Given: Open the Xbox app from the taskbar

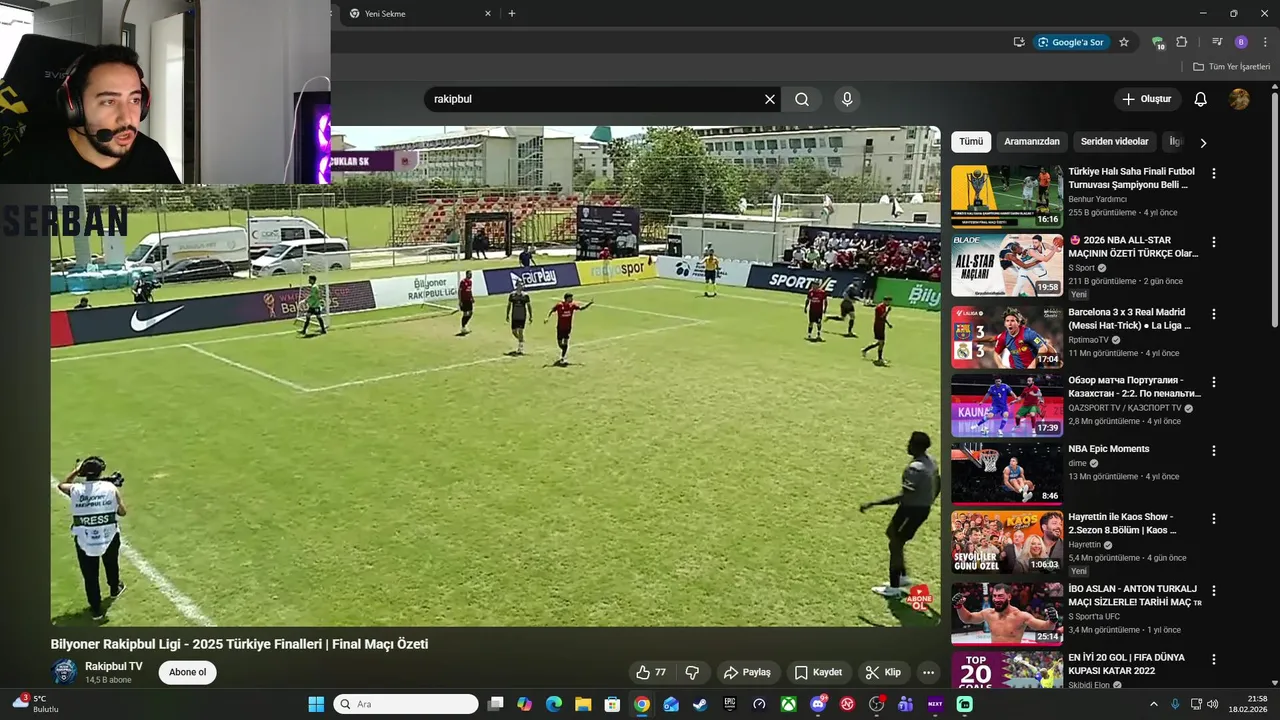Looking at the screenshot, I should tap(789, 704).
